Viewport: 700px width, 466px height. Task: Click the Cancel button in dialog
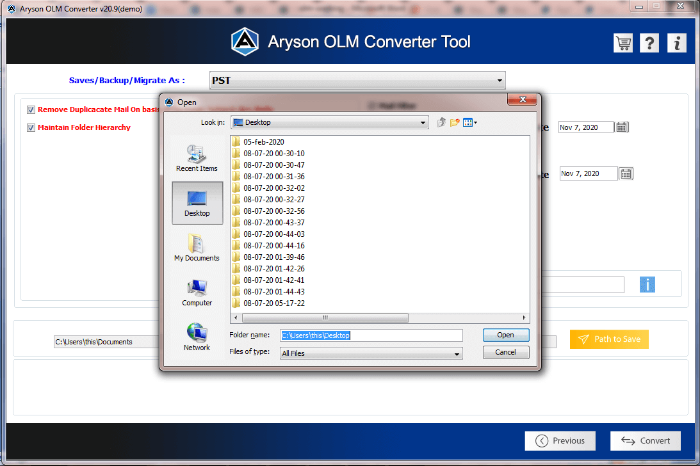pos(506,352)
